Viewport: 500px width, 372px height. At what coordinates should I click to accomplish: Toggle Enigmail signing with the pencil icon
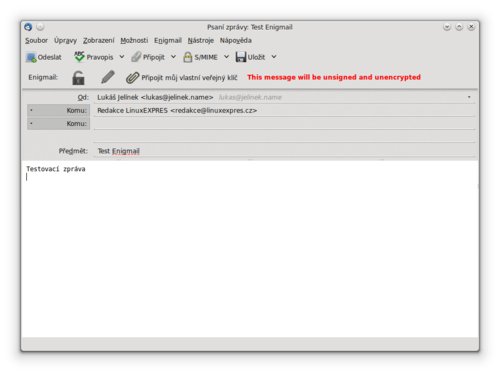point(108,77)
